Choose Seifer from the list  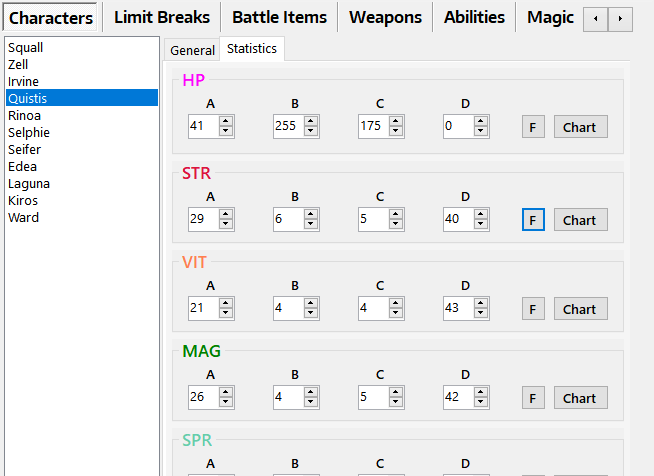pos(82,149)
